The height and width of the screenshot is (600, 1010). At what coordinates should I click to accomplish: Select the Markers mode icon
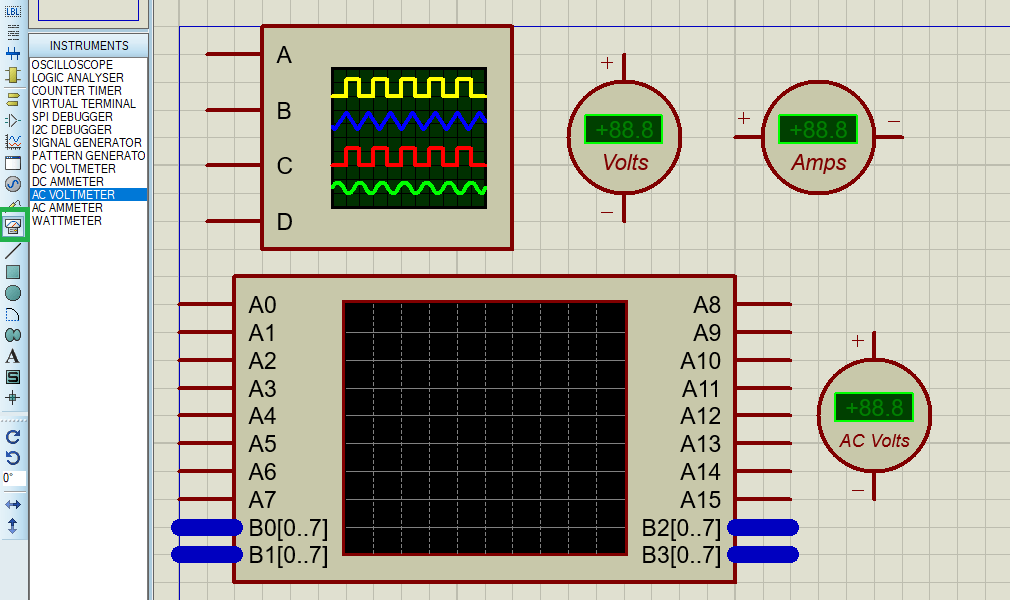pos(13,398)
